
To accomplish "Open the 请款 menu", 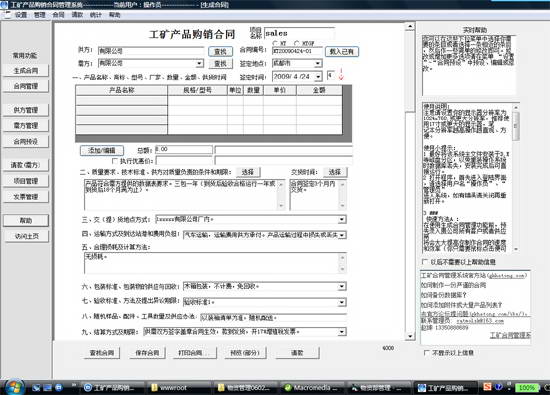I will (x=77, y=15).
